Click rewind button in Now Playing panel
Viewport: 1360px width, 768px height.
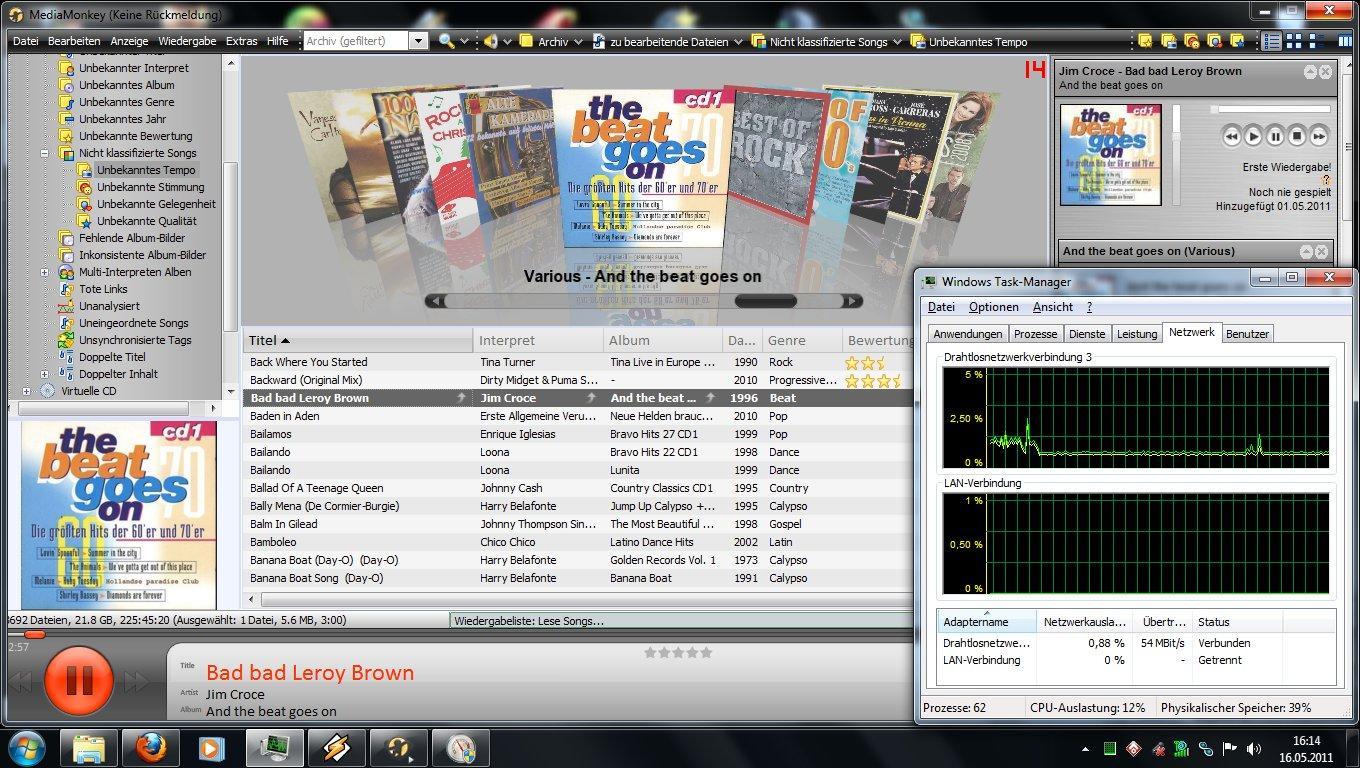[x=1232, y=136]
